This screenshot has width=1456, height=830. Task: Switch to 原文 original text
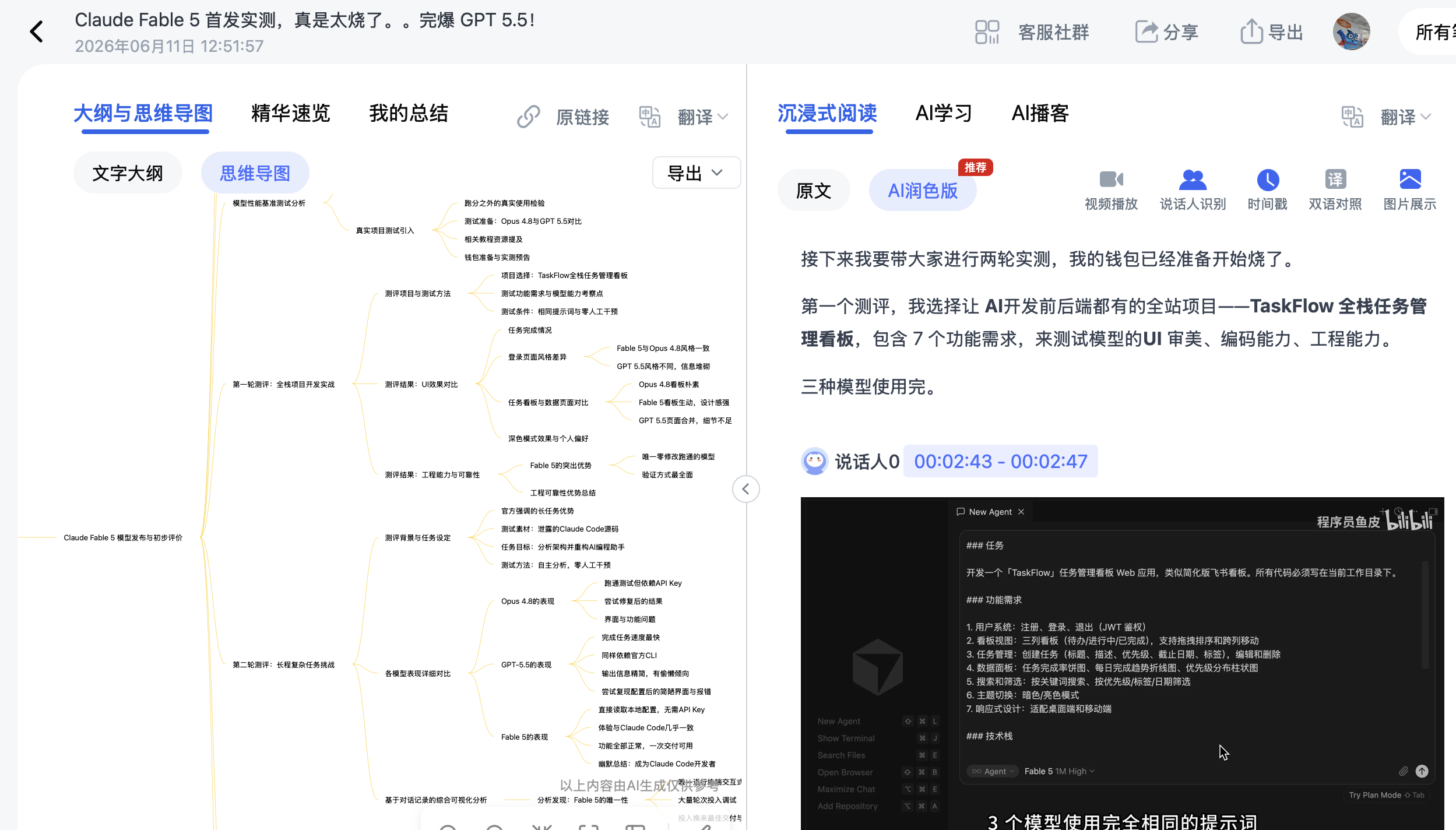pyautogui.click(x=813, y=190)
